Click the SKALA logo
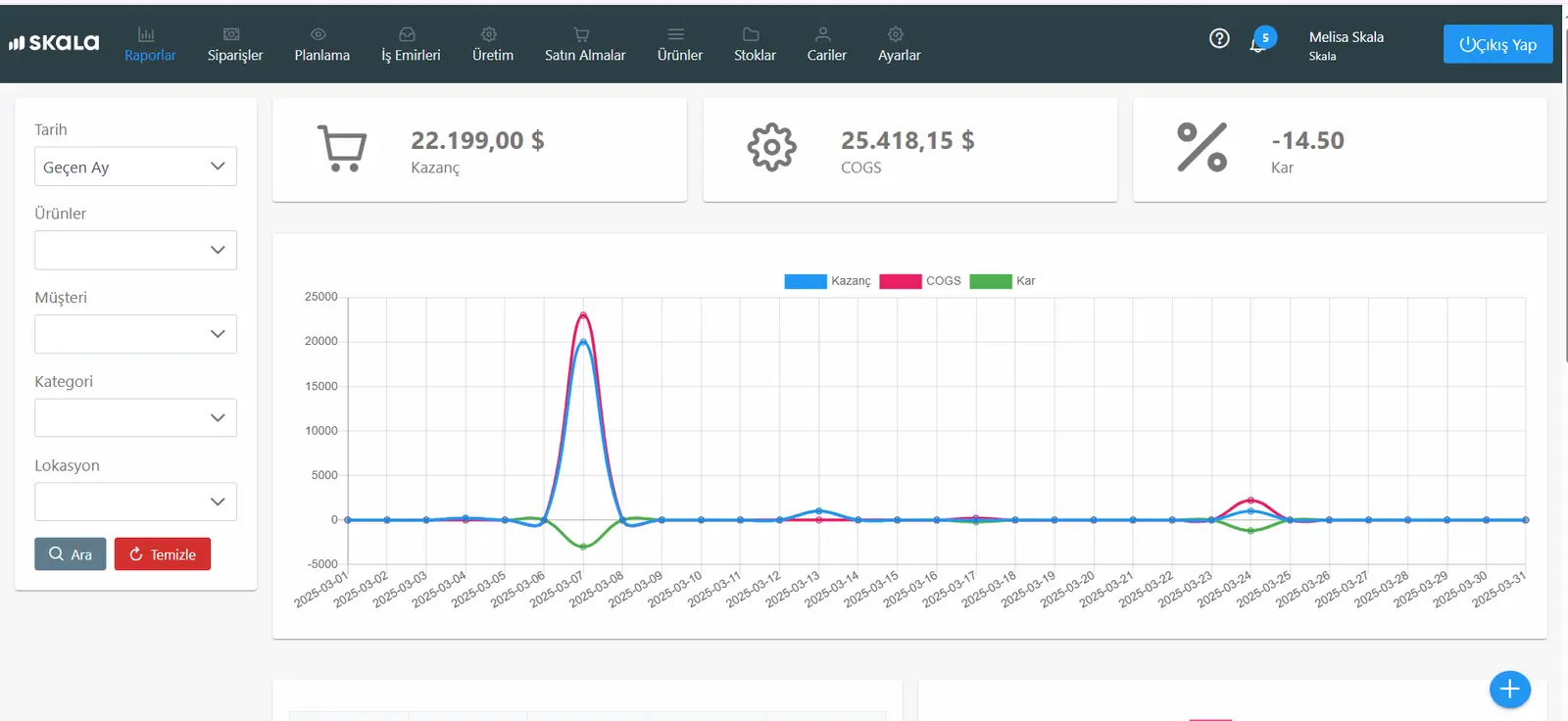The height and width of the screenshot is (721, 1568). [x=54, y=43]
